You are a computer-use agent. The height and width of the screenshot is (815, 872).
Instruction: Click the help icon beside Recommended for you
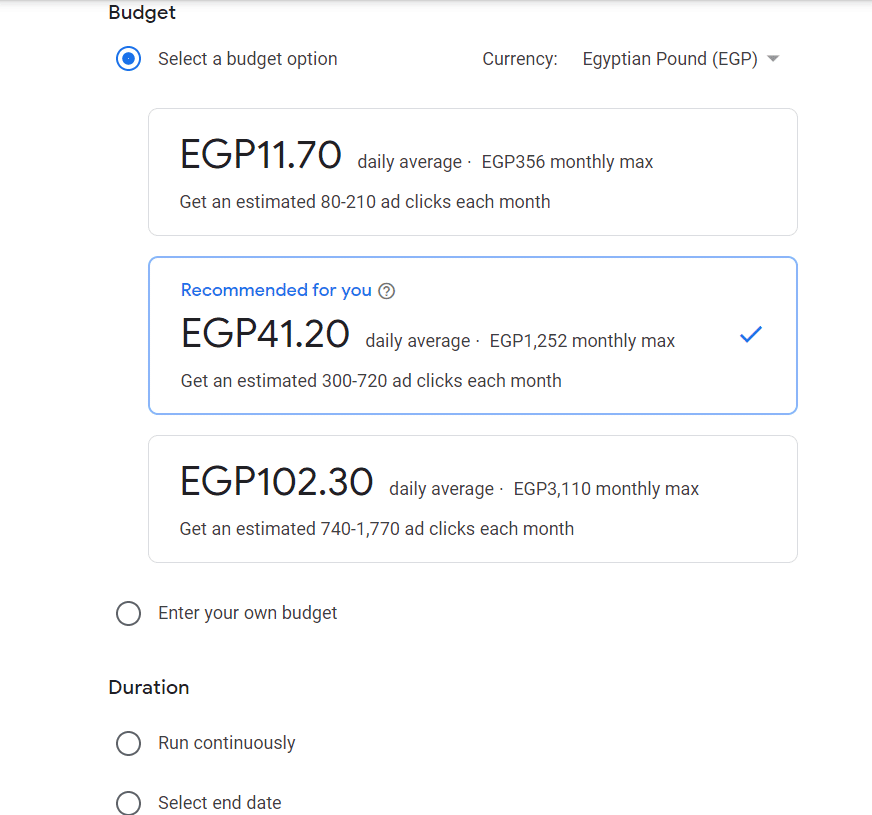[387, 291]
